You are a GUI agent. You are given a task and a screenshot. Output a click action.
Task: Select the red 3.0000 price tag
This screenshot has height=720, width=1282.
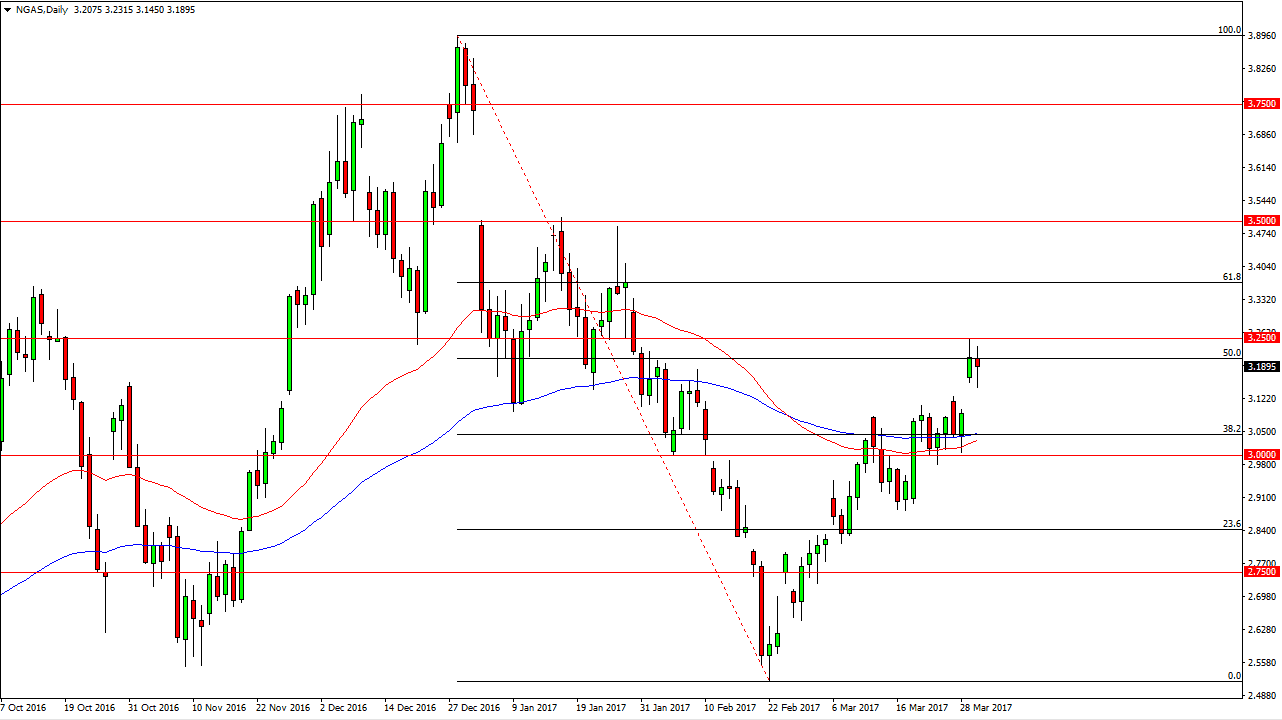(1262, 455)
